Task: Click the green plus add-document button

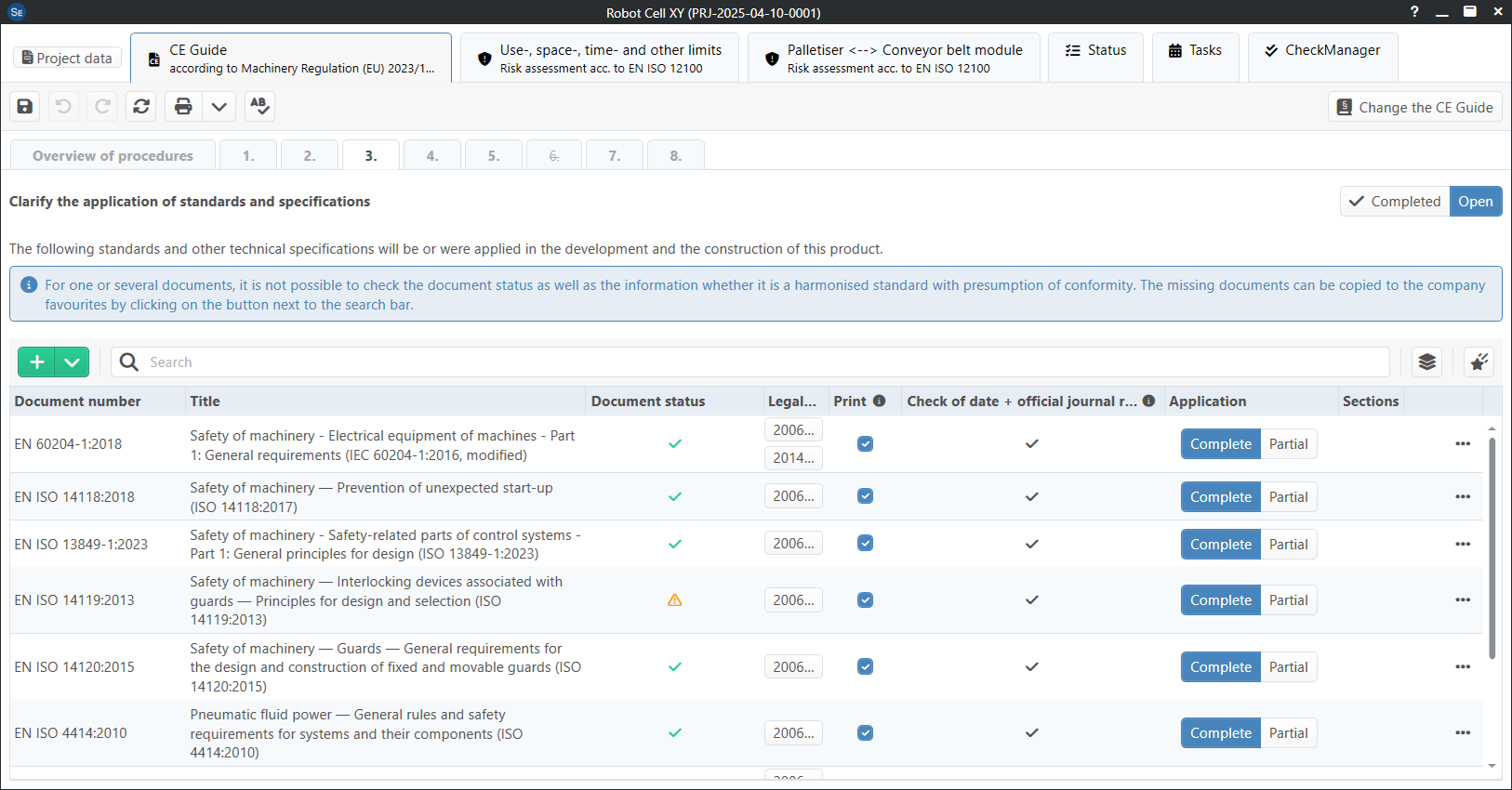Action: [x=36, y=362]
